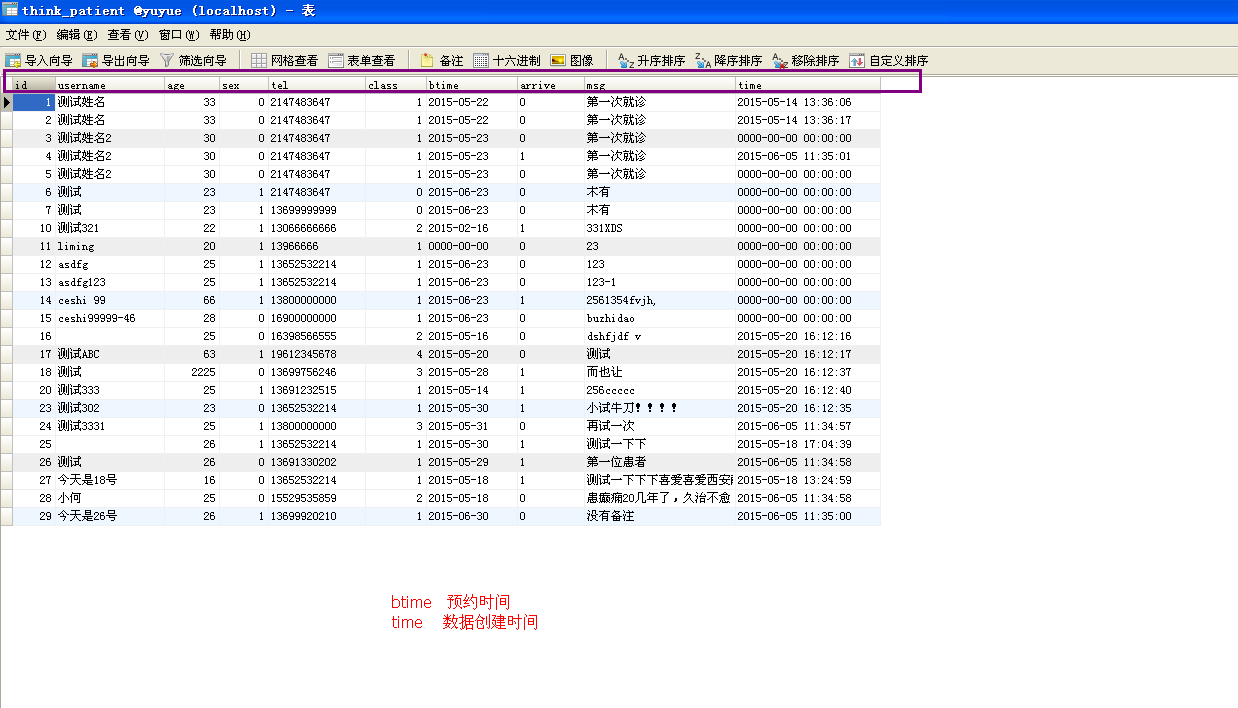The image size is (1238, 708).
Task: Click the btime column header
Action: click(471, 85)
